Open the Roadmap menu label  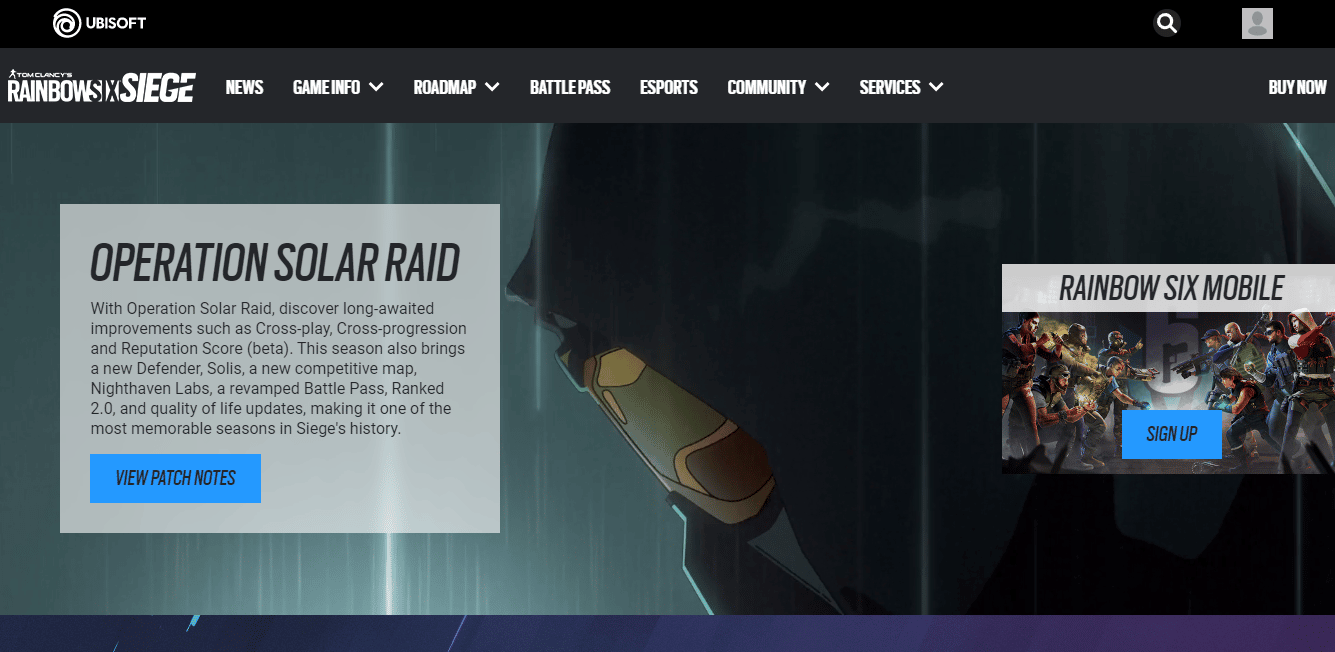click(445, 87)
